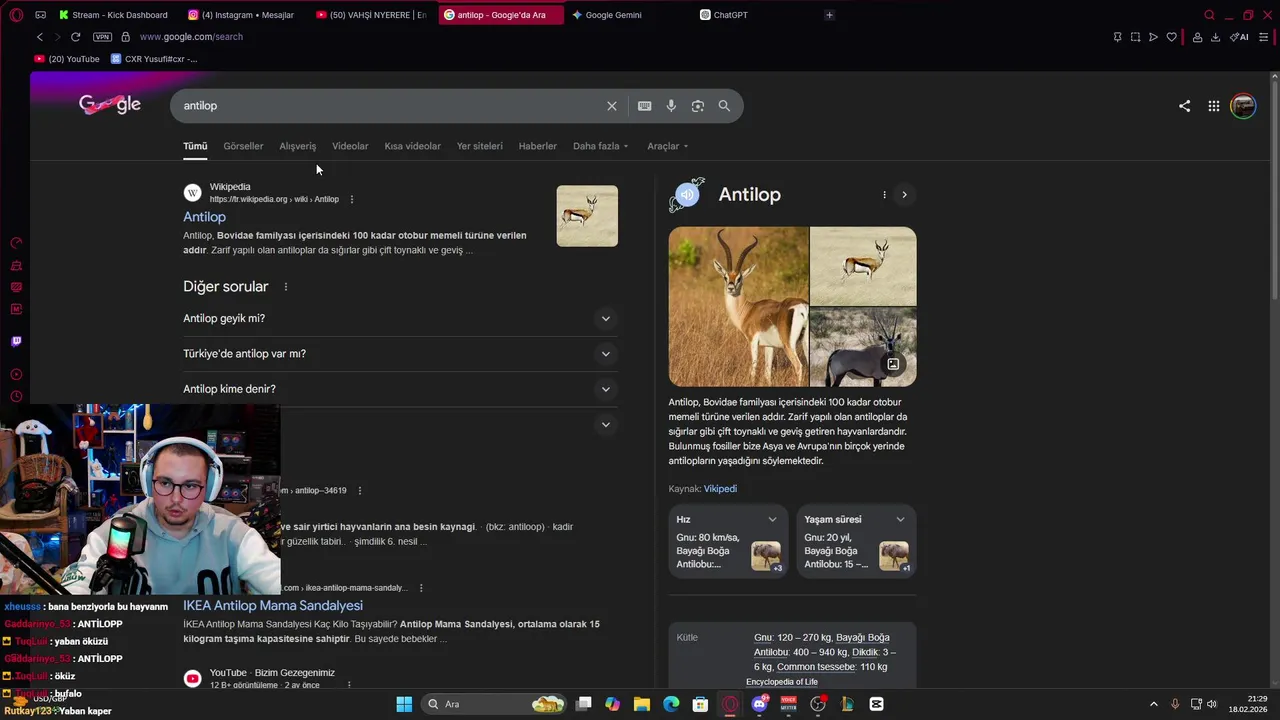
Task: Open the Wikipedia result antelope thumbnail
Action: tap(587, 216)
